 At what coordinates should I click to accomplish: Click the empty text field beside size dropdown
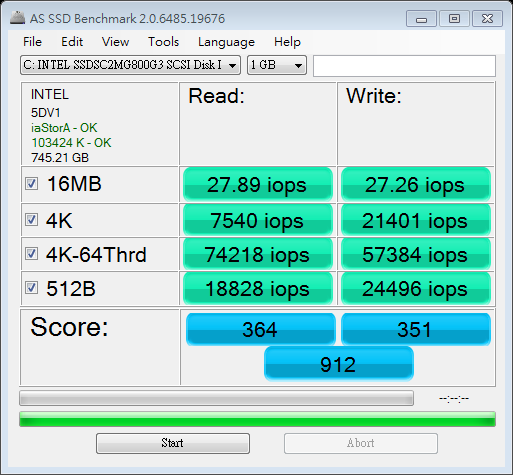404,66
